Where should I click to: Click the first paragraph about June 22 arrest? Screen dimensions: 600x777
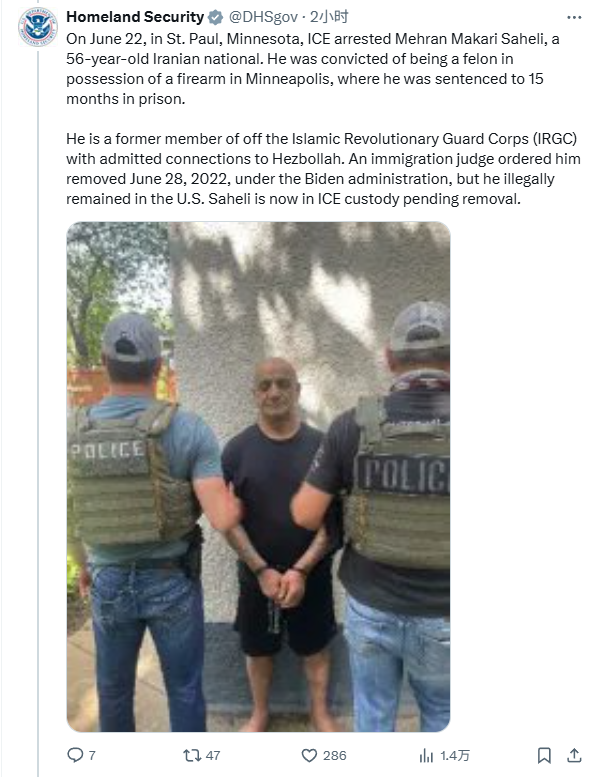(313, 69)
